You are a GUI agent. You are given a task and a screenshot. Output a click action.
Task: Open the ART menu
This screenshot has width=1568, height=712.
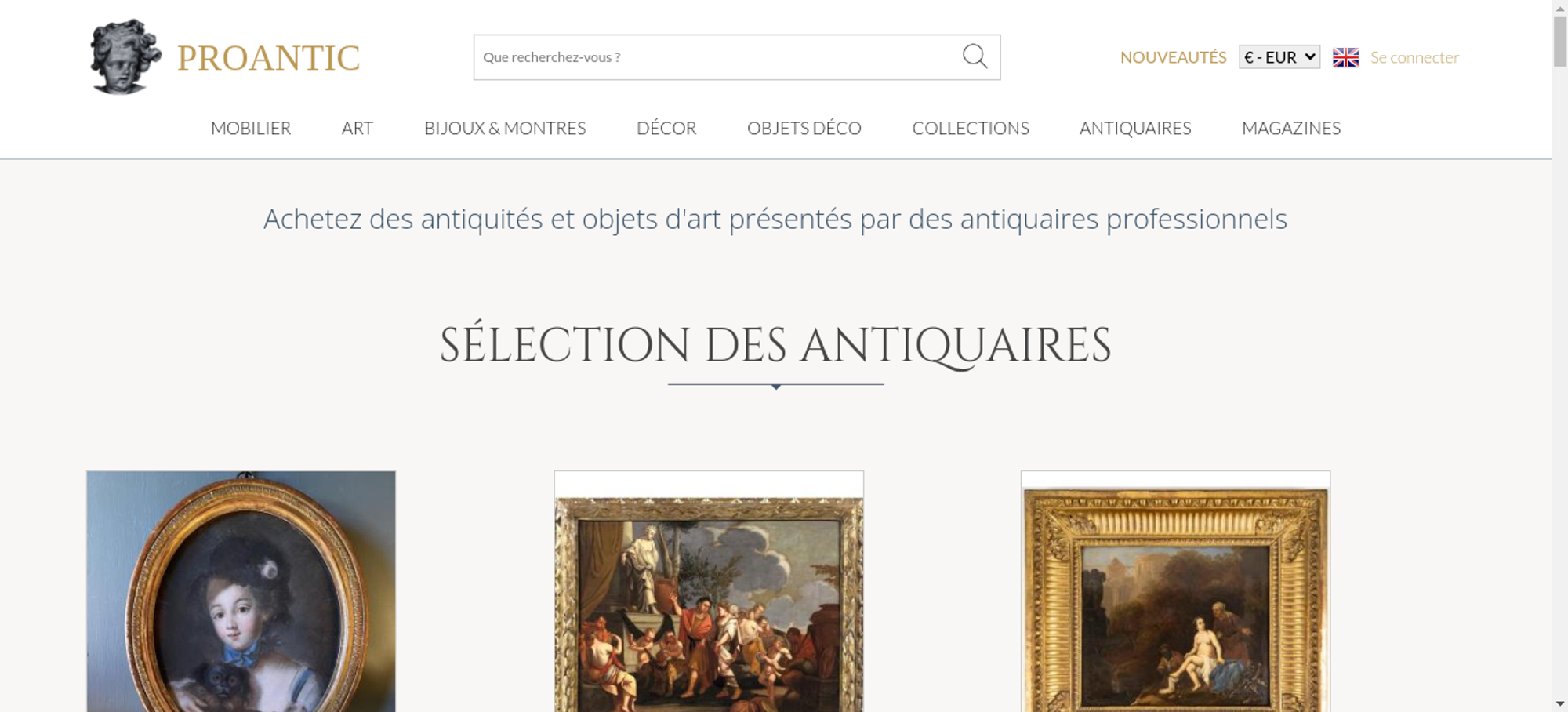(358, 128)
